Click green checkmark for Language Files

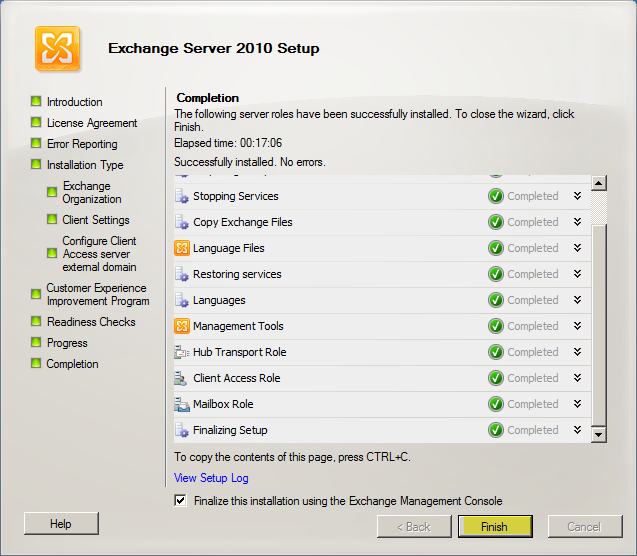496,248
